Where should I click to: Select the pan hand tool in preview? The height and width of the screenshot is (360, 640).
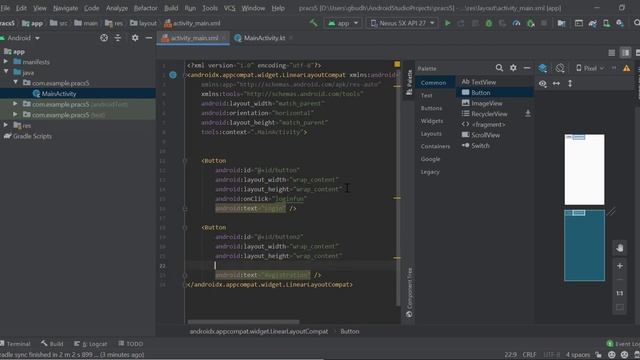tap(620, 248)
